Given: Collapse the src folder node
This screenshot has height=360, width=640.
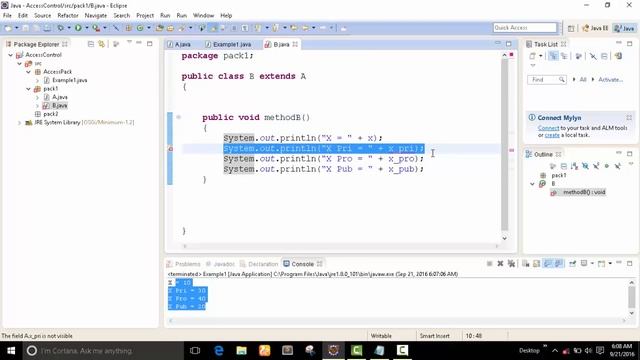Looking at the screenshot, I should coord(19,63).
